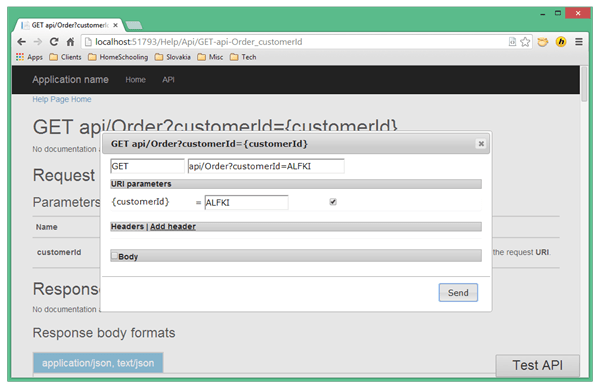Click the GET method input field
600x390 pixels.
(x=147, y=166)
